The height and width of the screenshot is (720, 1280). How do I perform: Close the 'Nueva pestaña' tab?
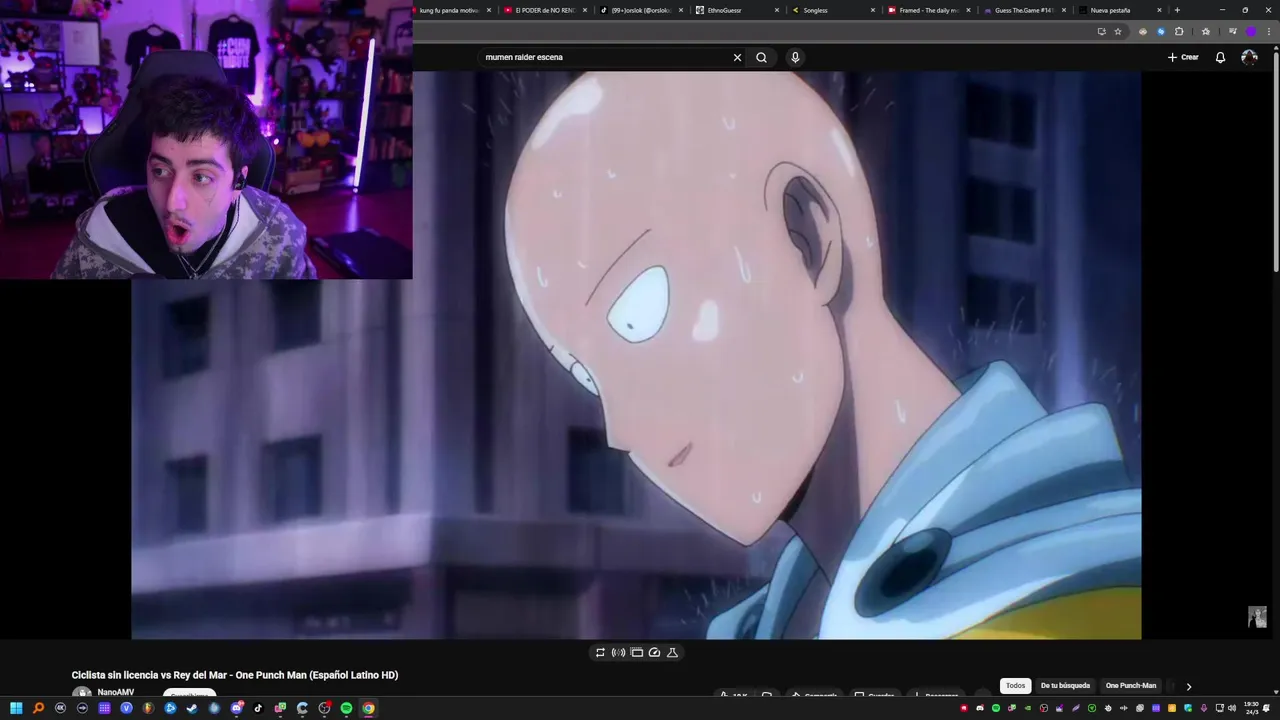[x=1159, y=10]
